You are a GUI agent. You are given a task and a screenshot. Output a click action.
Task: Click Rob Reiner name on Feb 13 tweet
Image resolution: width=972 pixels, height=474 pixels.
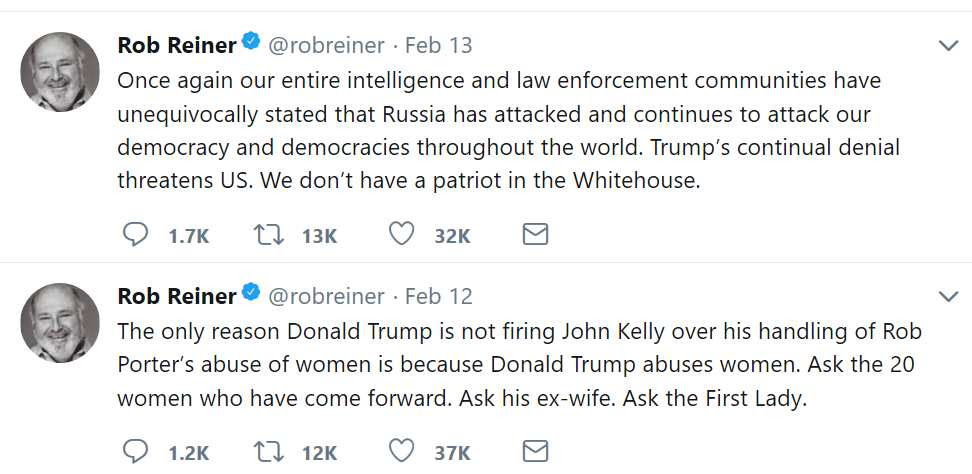click(x=177, y=45)
